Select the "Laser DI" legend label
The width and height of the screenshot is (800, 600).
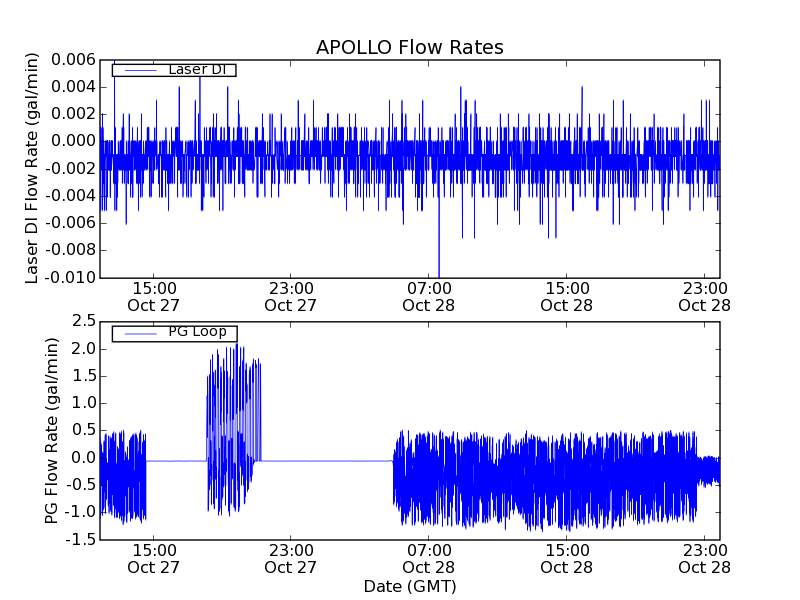coord(197,70)
